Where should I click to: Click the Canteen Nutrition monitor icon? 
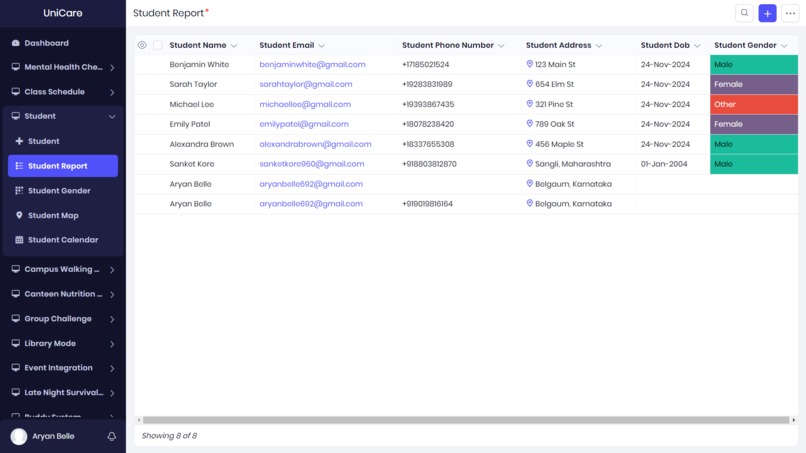pyautogui.click(x=15, y=294)
